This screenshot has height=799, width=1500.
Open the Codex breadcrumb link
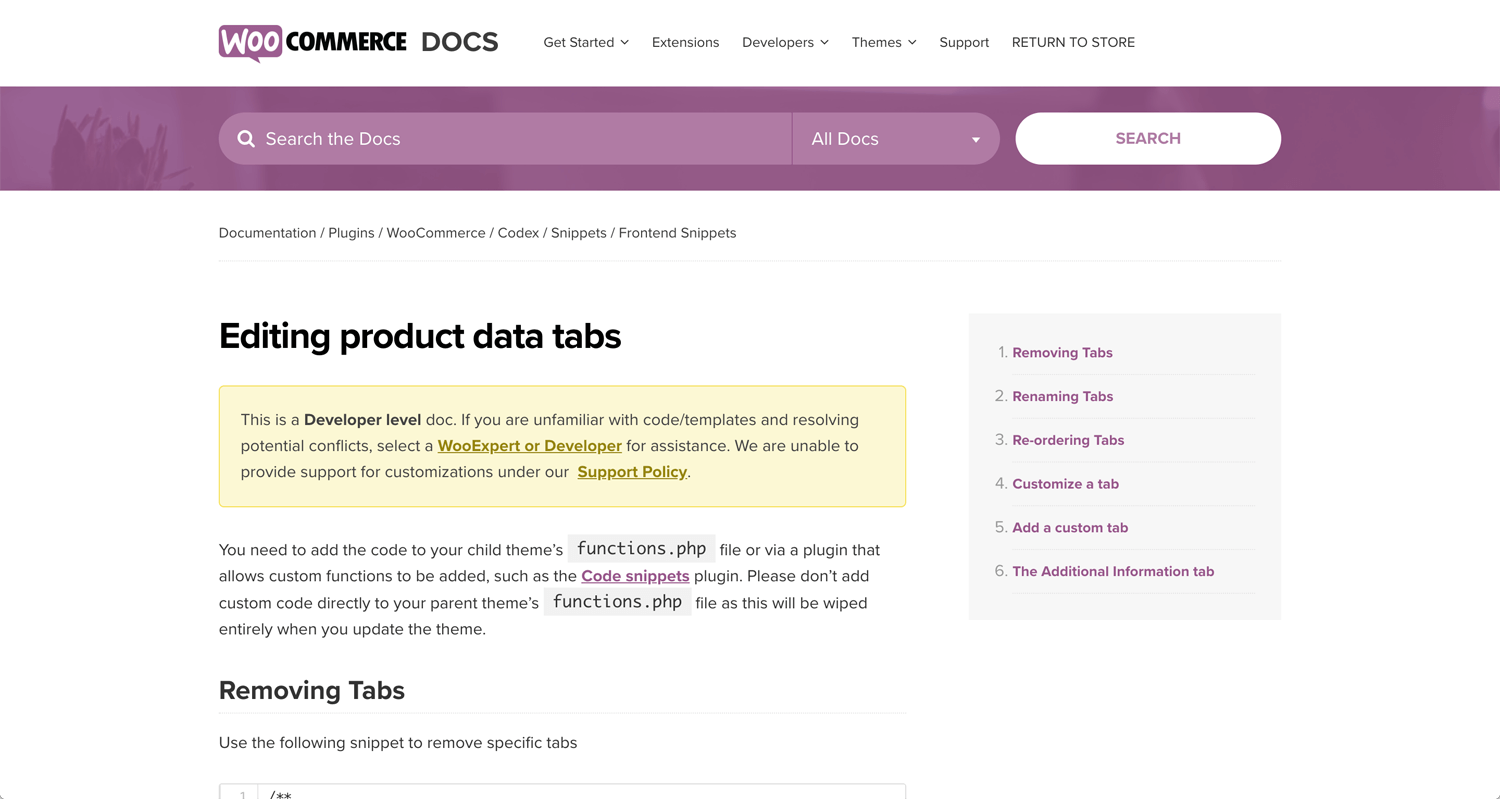pyautogui.click(x=518, y=233)
